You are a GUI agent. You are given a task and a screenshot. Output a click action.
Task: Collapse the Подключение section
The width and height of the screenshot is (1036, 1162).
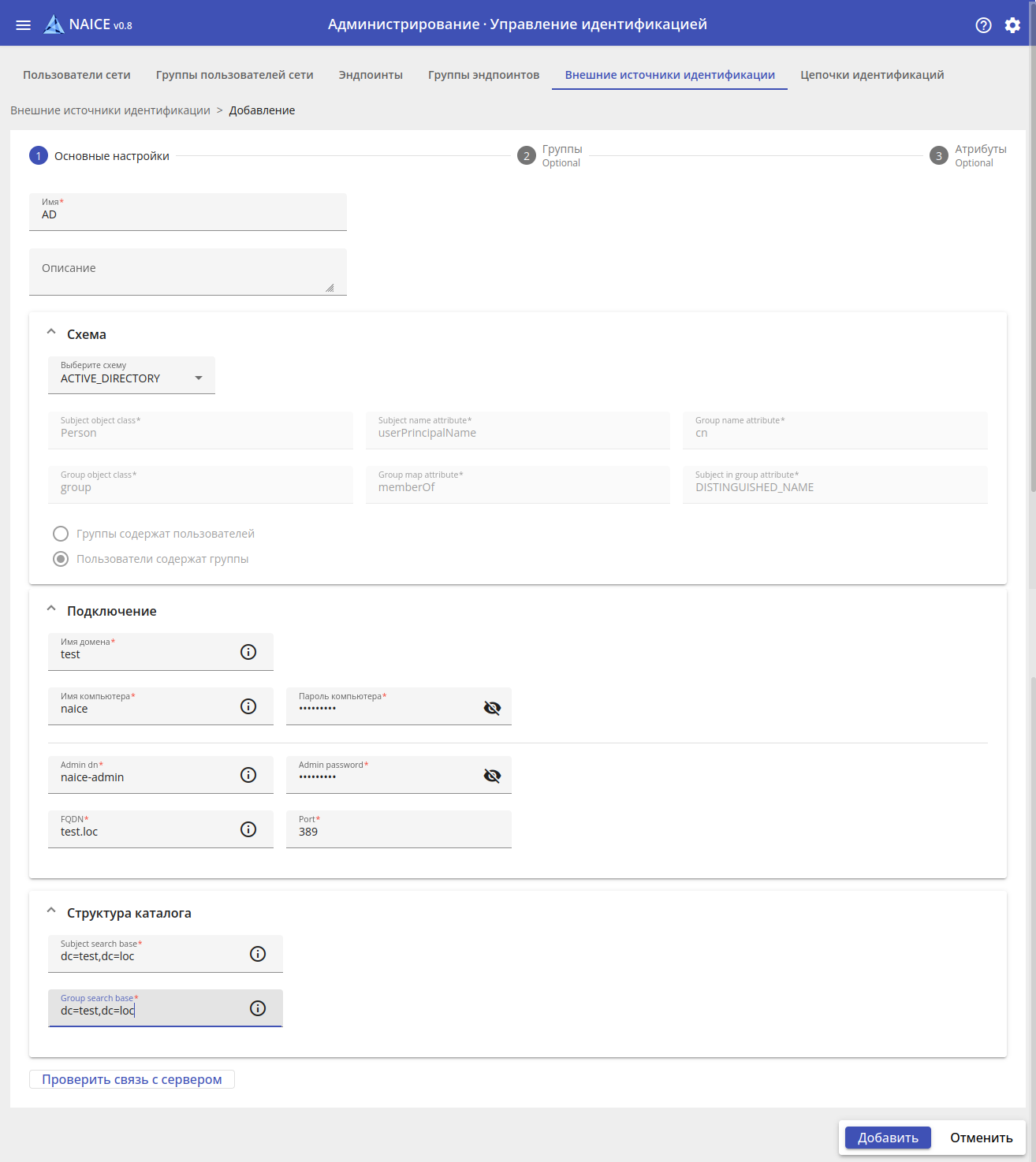tap(51, 609)
